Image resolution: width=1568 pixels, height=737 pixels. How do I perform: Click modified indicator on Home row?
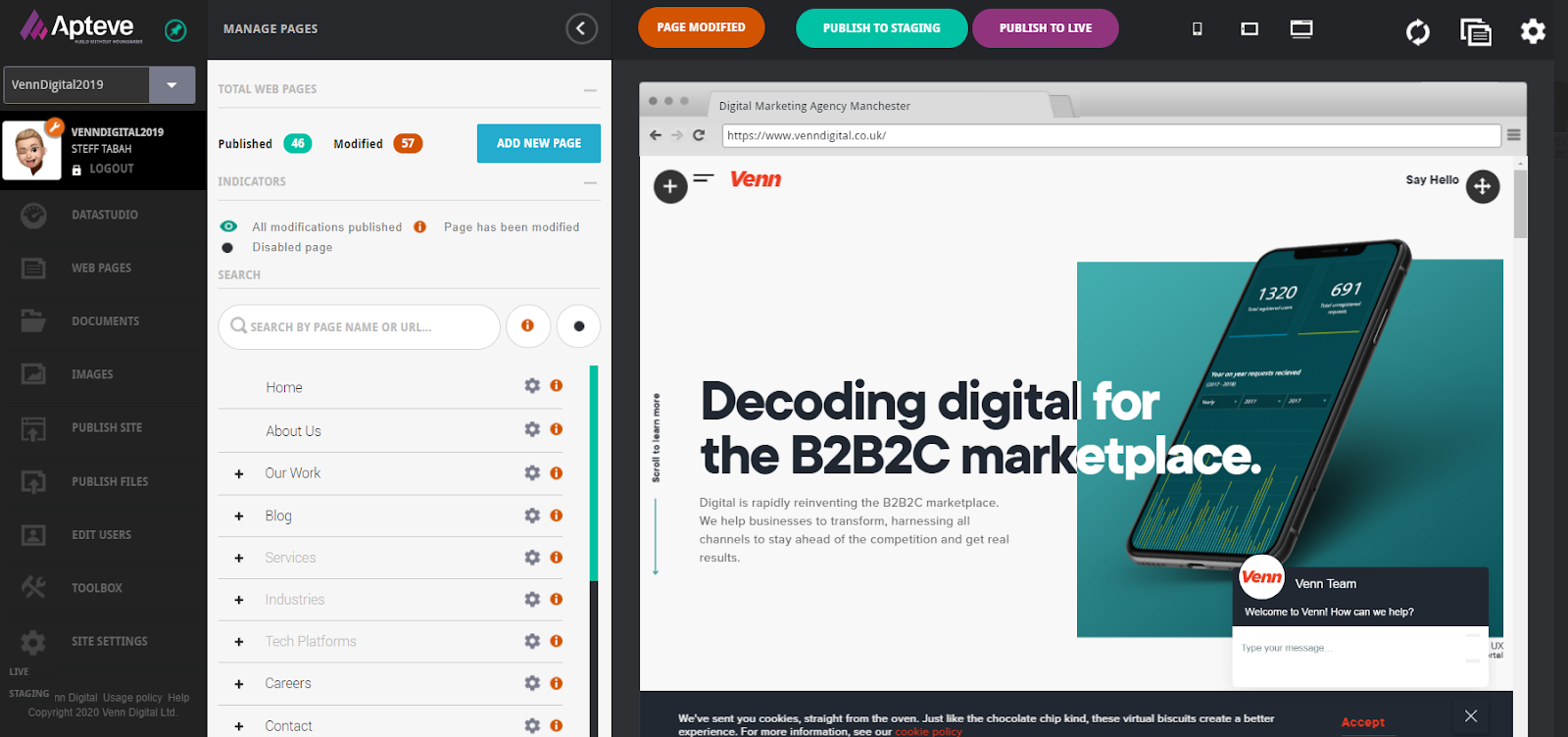(556, 385)
